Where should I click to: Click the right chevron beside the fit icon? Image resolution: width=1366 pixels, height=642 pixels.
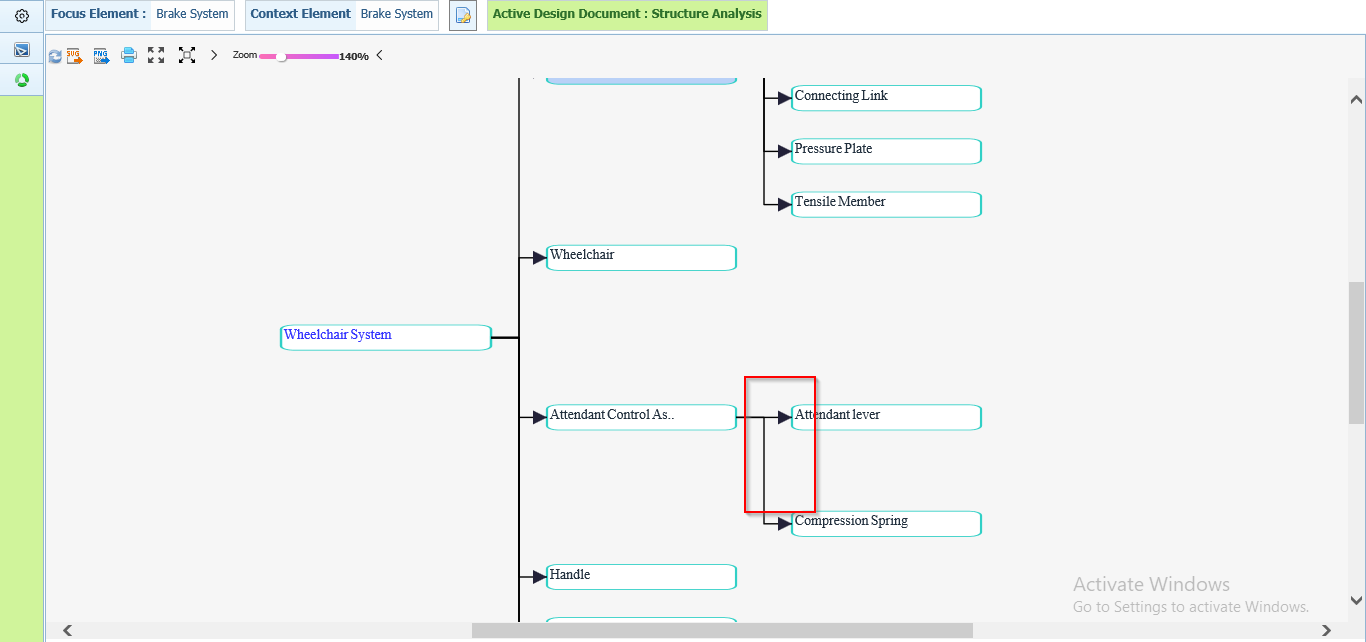(214, 56)
